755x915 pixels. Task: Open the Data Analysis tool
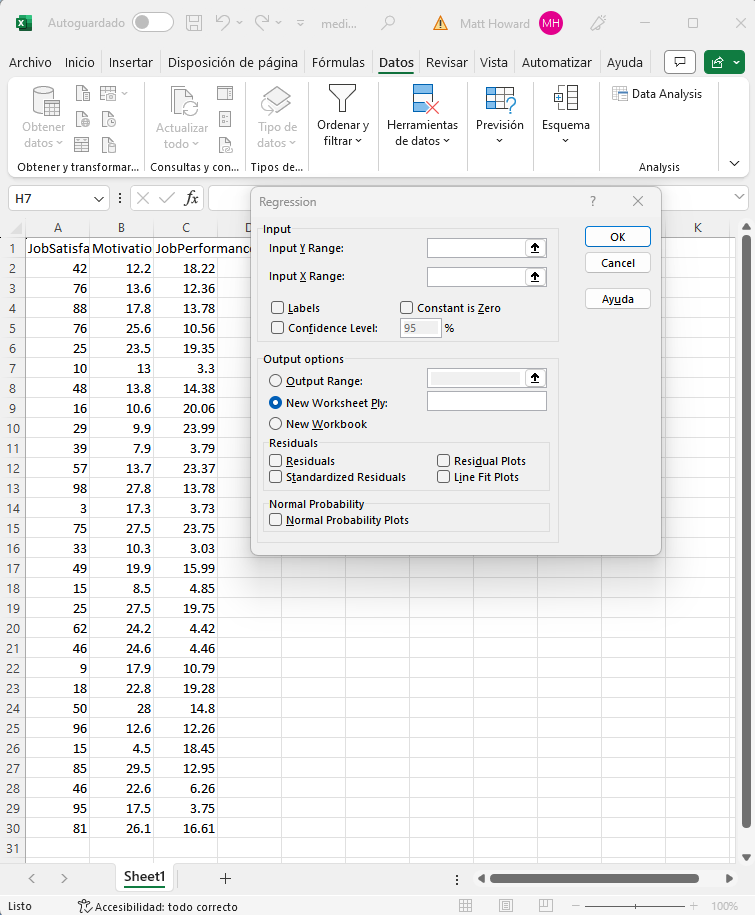pos(657,94)
